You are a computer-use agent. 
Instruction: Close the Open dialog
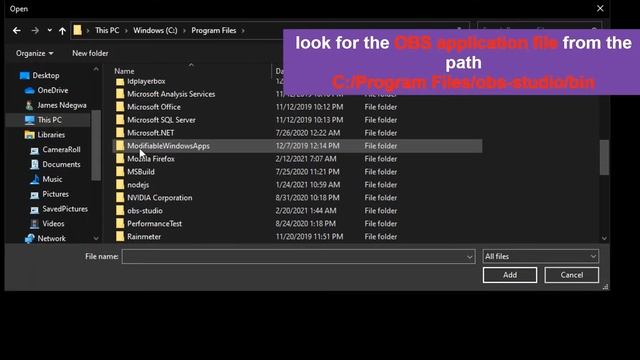(x=600, y=9)
